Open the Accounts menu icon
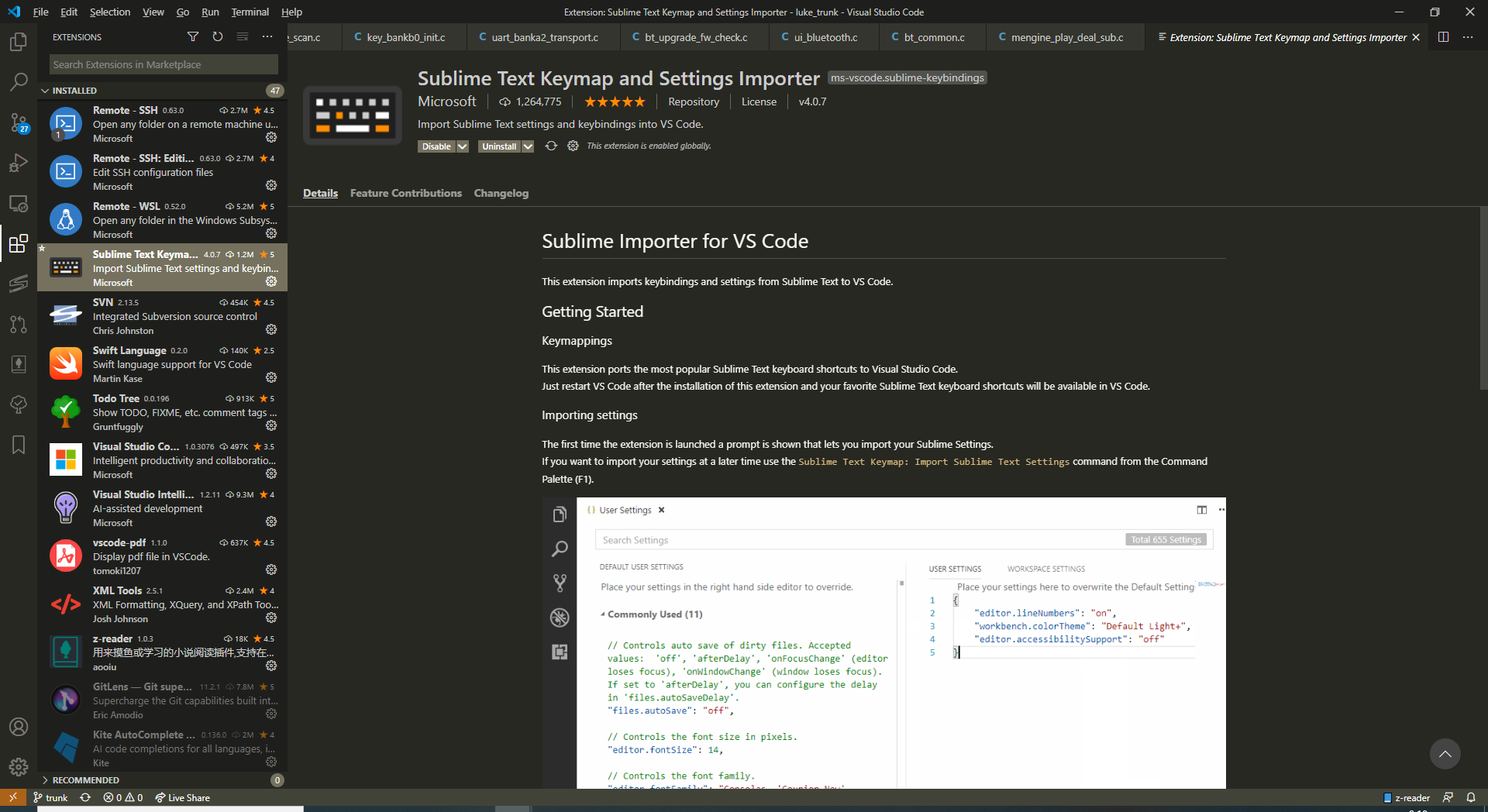This screenshot has height=812, width=1488. 19,727
